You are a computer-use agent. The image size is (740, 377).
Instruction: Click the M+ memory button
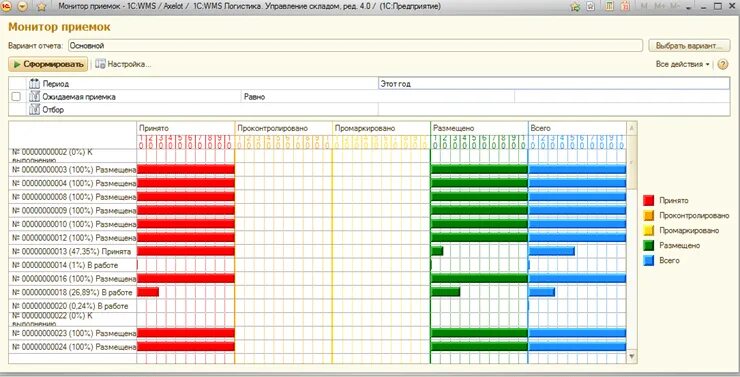click(x=659, y=7)
